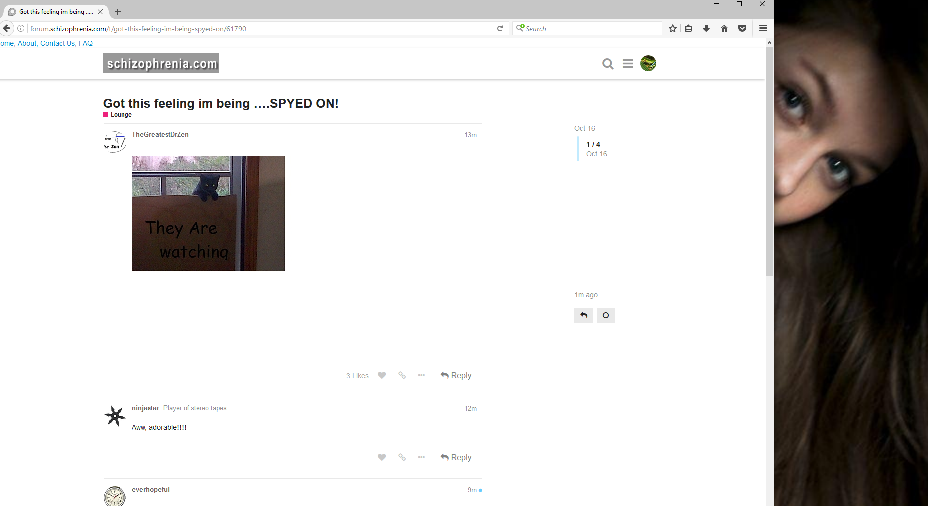The height and width of the screenshot is (506, 928).
Task: Show more actions on ninjastar's post
Action: tap(421, 457)
